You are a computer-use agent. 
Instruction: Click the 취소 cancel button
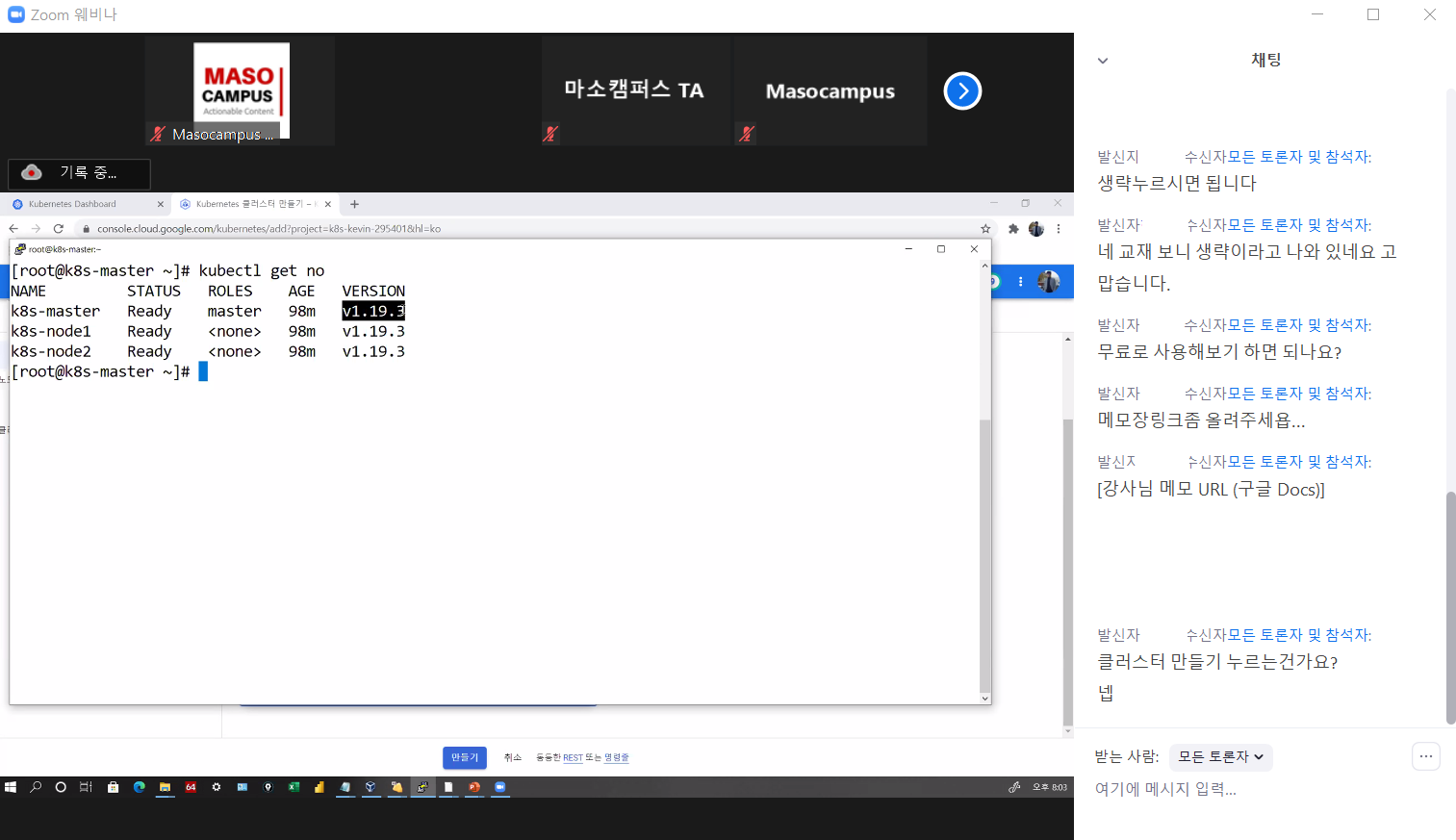coord(512,757)
